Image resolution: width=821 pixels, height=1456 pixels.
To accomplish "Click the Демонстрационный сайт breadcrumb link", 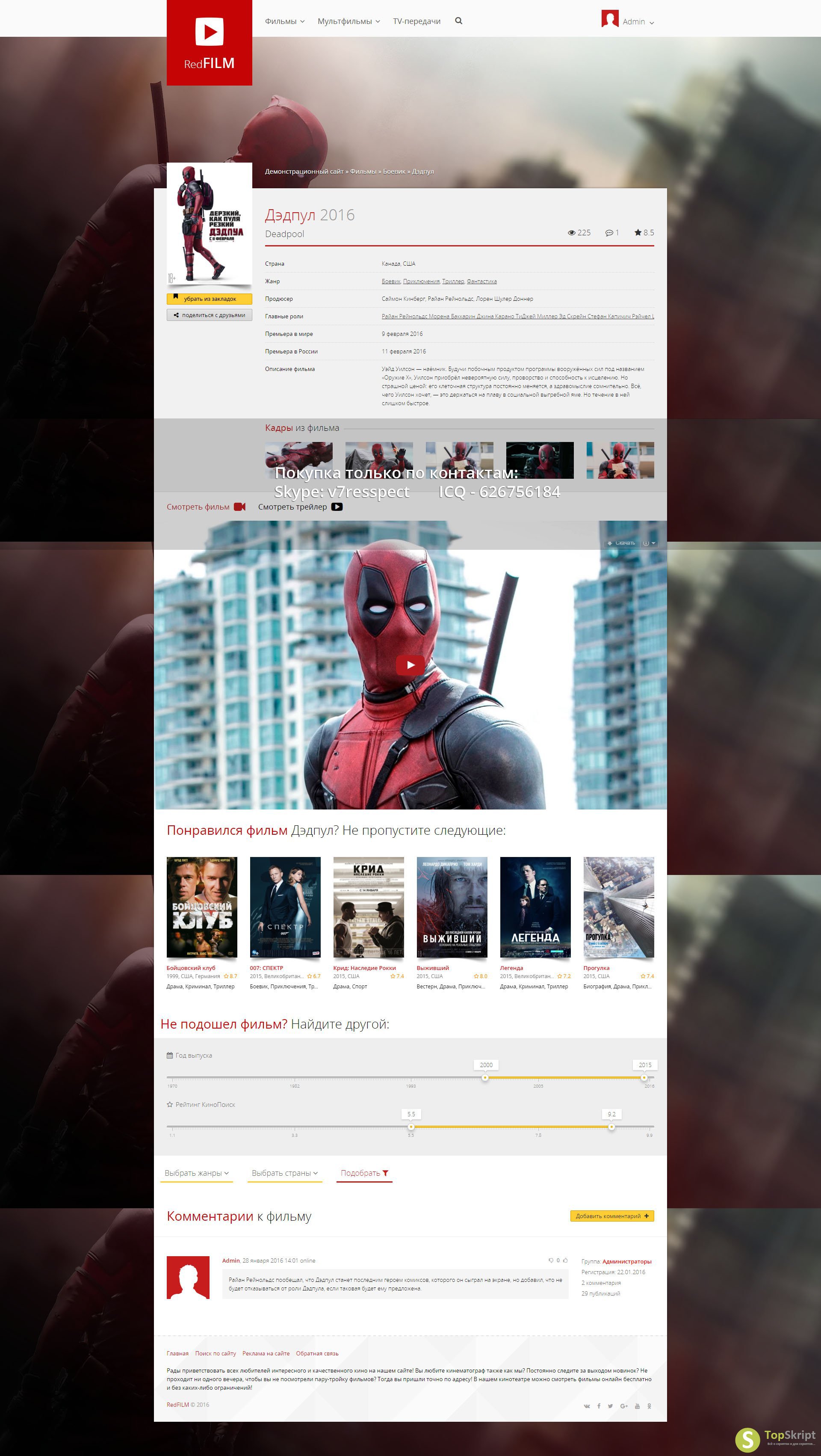I will (x=304, y=171).
